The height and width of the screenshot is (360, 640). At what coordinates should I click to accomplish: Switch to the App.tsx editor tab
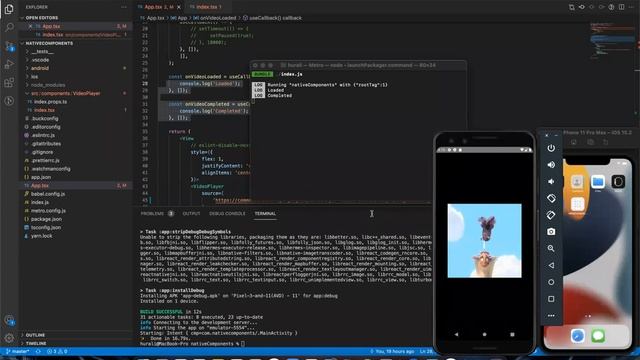pos(158,7)
